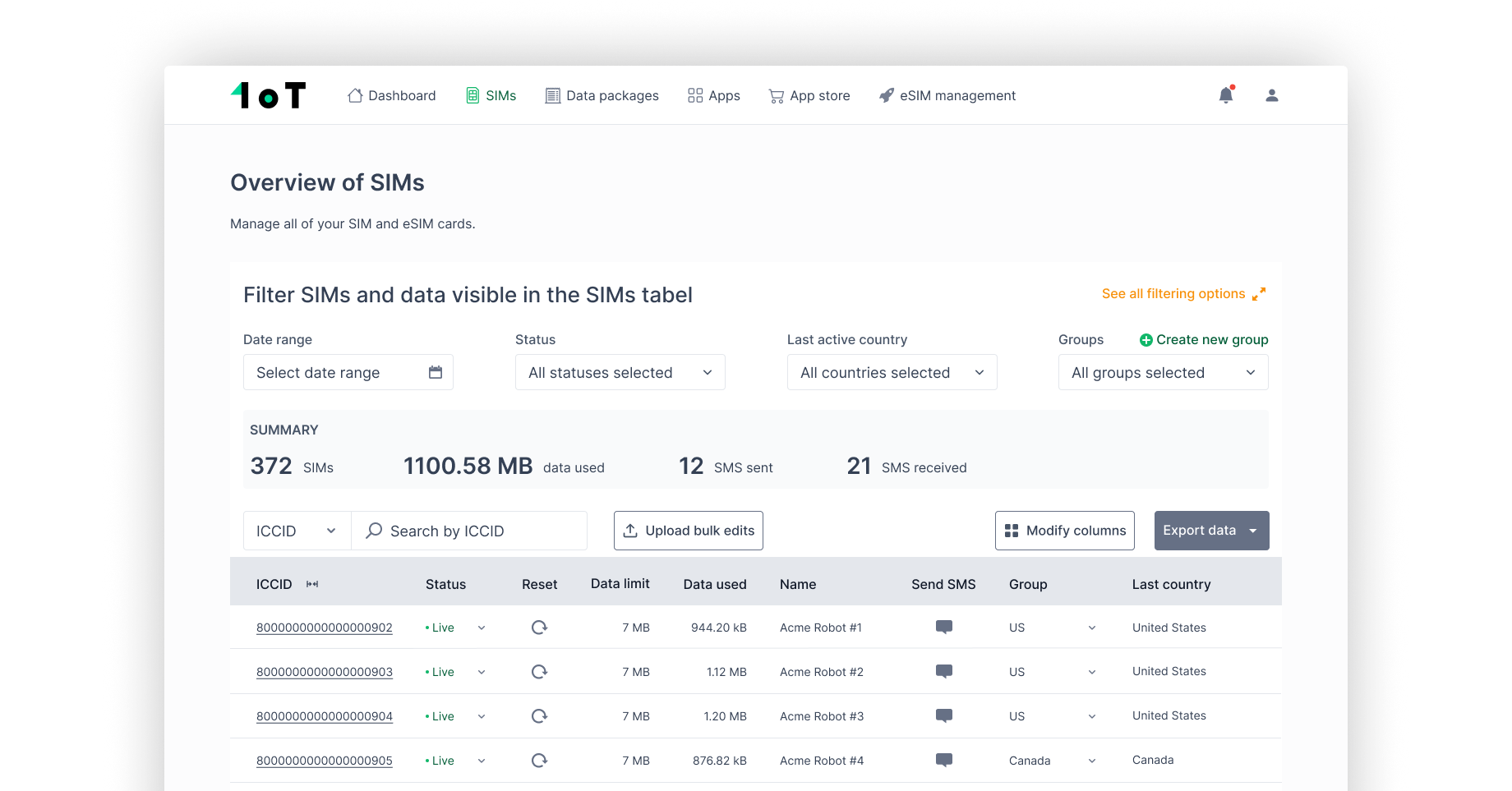Expand status dropdown for SIM ending 905
Screen dimensions: 1512x791
click(x=482, y=761)
